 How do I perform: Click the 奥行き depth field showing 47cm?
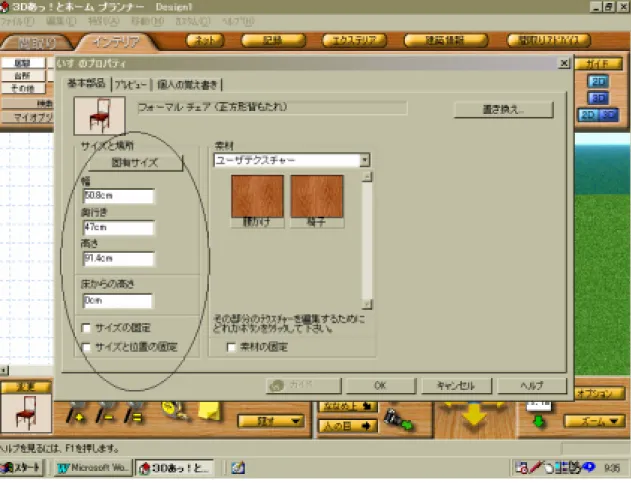[x=118, y=227]
